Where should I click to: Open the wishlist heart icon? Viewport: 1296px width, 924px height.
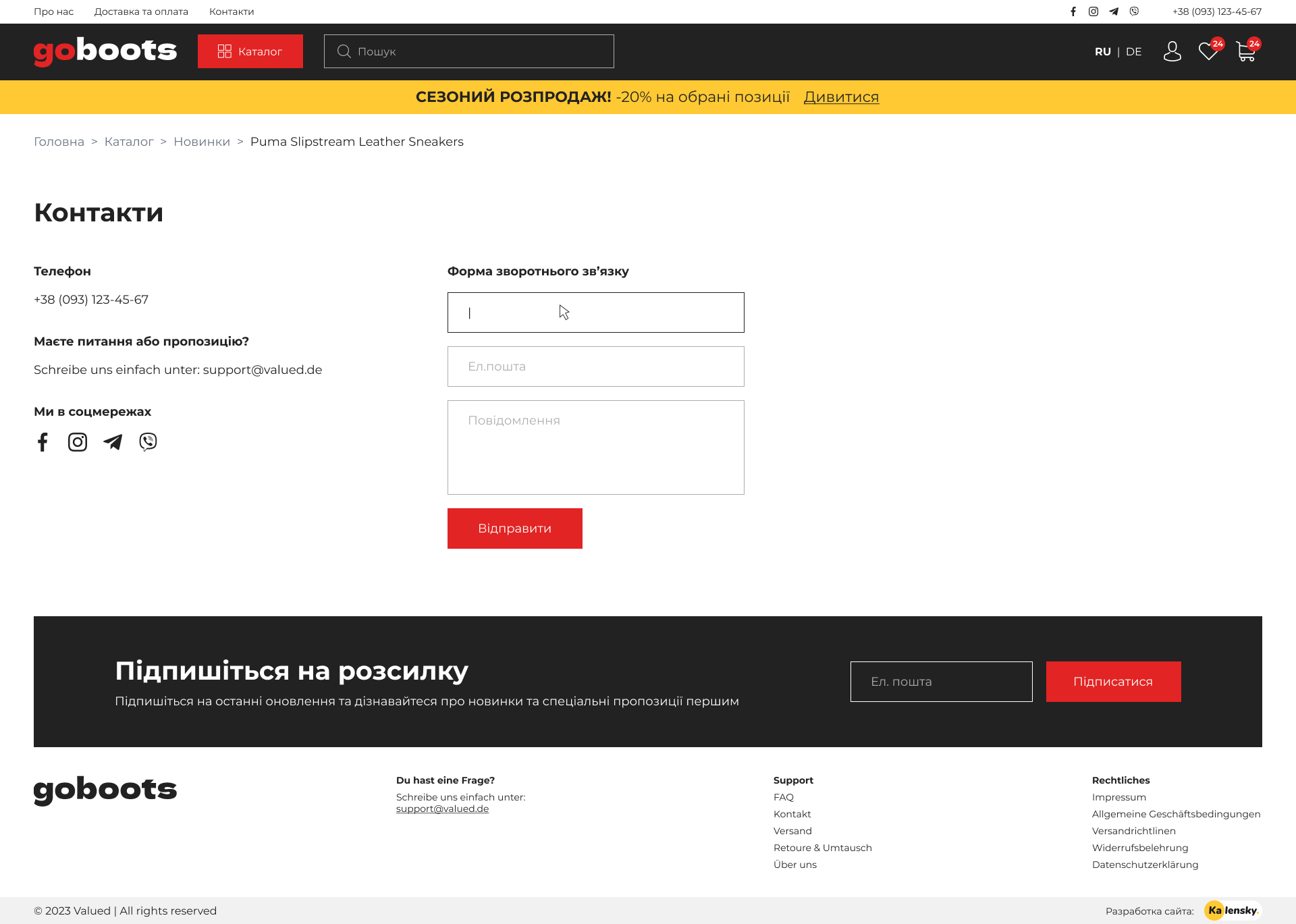1208,51
